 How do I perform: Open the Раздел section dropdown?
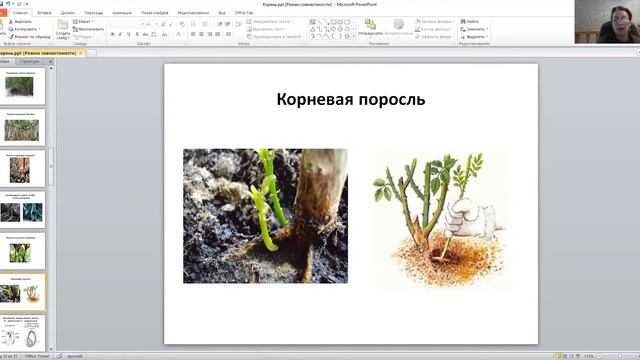(x=83, y=36)
